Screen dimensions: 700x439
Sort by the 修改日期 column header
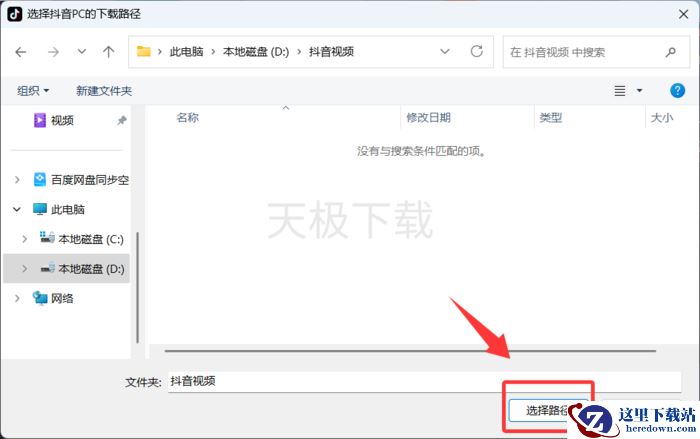pyautogui.click(x=428, y=117)
